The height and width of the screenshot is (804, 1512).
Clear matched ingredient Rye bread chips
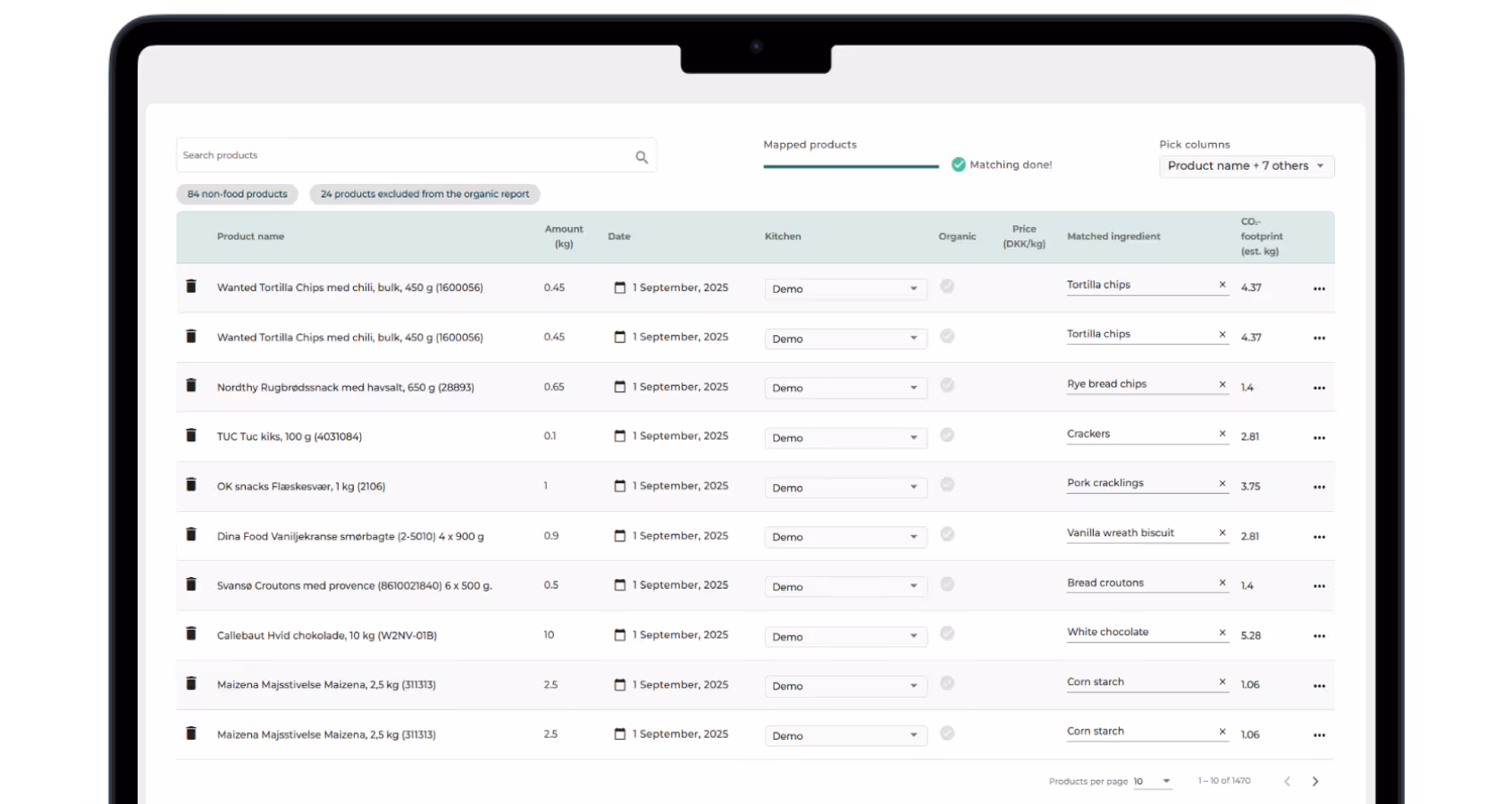tap(1222, 384)
